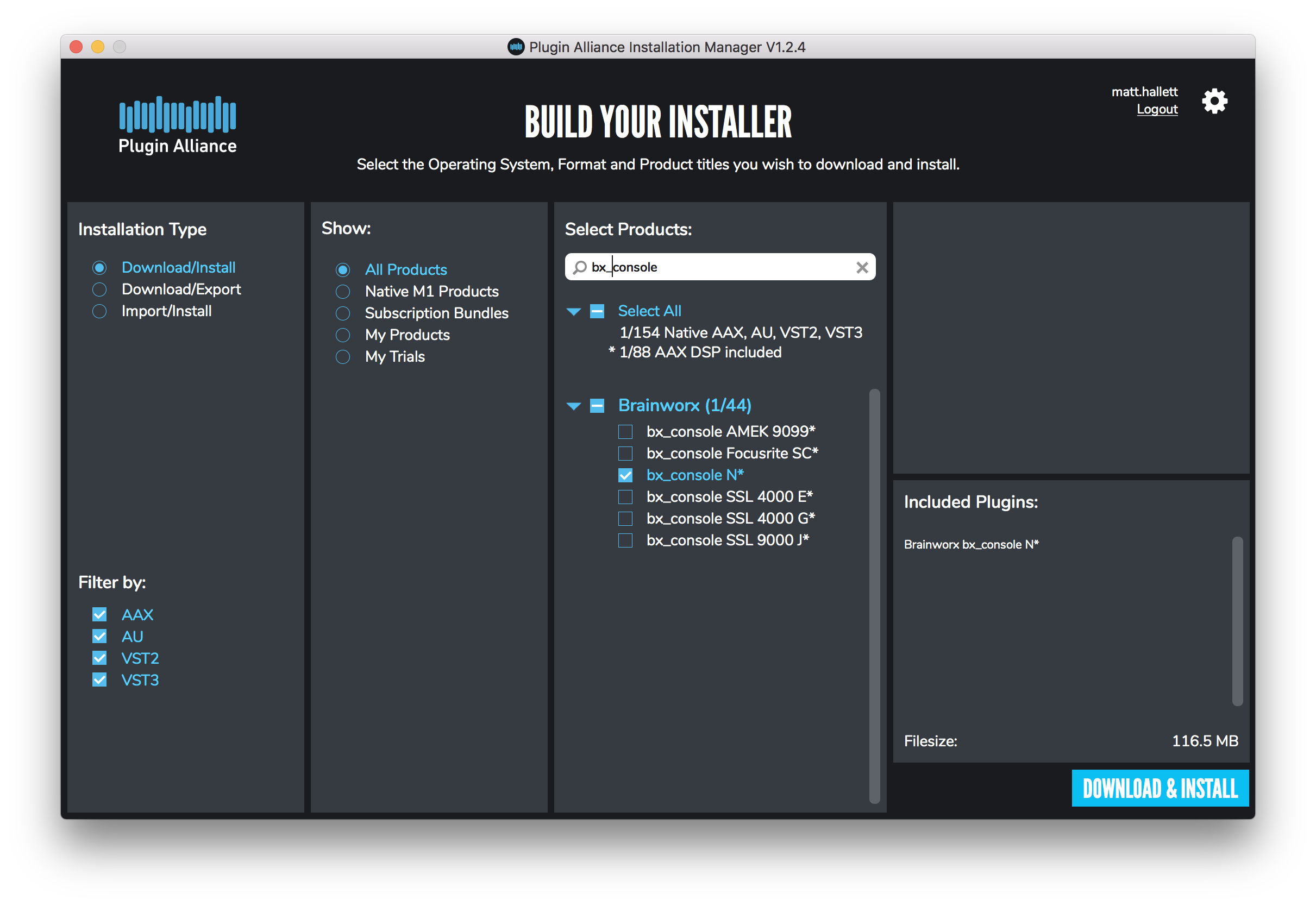This screenshot has height=906, width=1316.
Task: Click the yellow minimize window button
Action: (x=98, y=47)
